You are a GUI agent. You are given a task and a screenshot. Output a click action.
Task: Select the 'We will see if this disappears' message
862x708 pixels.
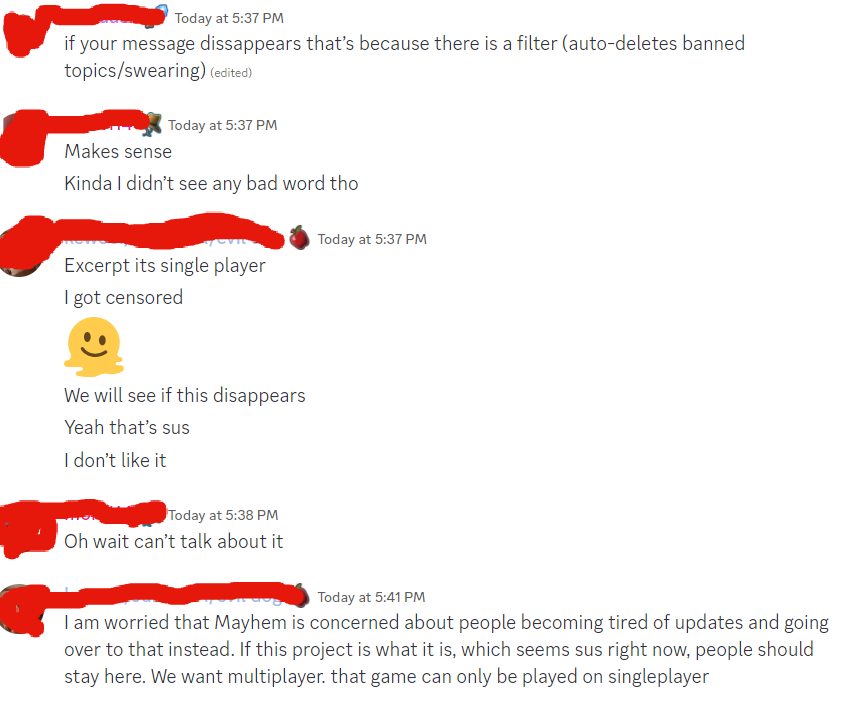185,395
